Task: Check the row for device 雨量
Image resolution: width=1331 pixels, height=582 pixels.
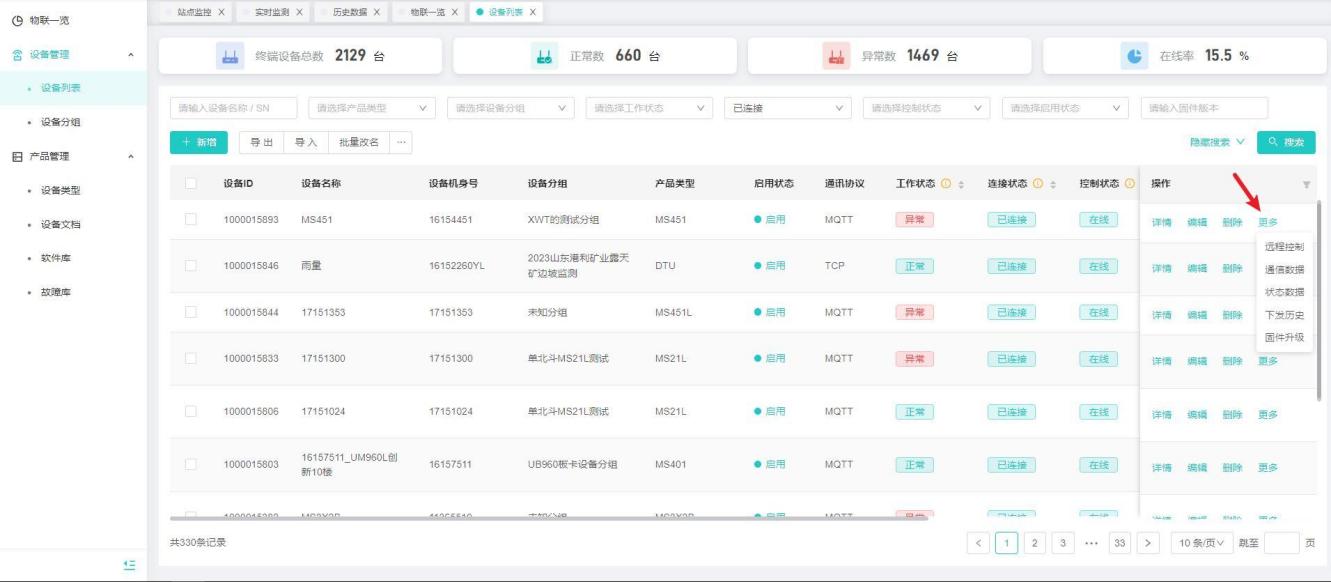Action: click(x=191, y=266)
